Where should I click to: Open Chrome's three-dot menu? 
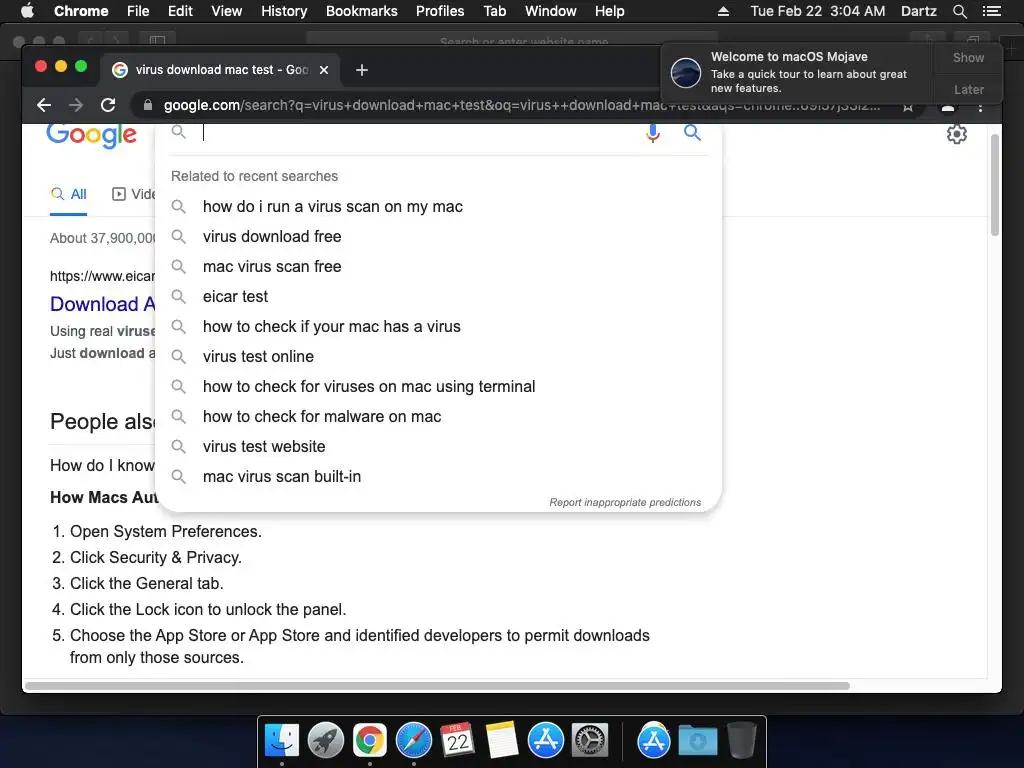[980, 107]
